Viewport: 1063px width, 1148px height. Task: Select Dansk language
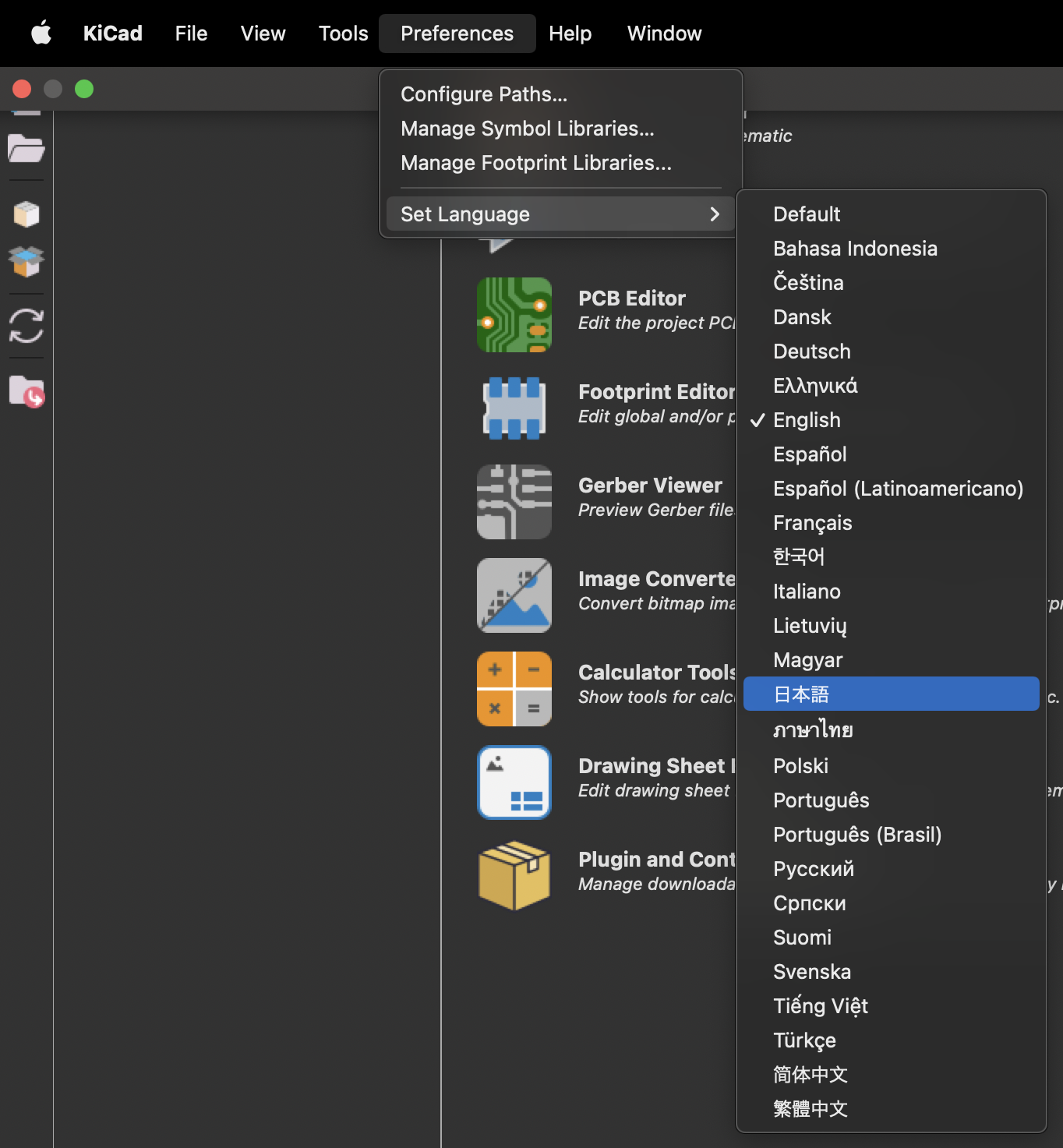[892, 317]
